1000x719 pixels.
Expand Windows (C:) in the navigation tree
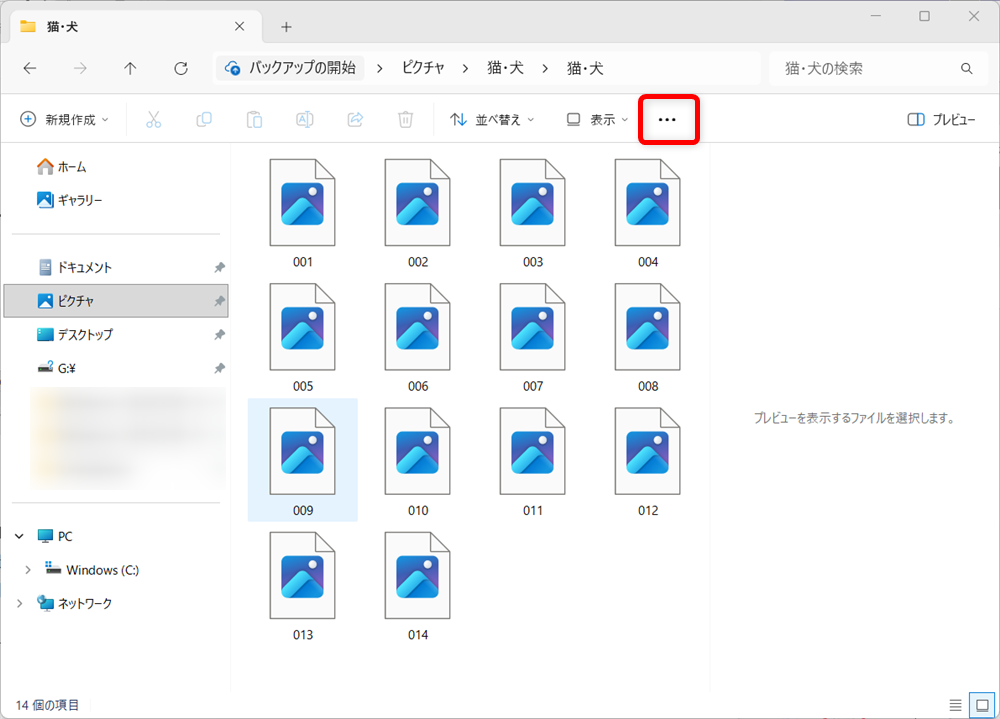coord(27,569)
